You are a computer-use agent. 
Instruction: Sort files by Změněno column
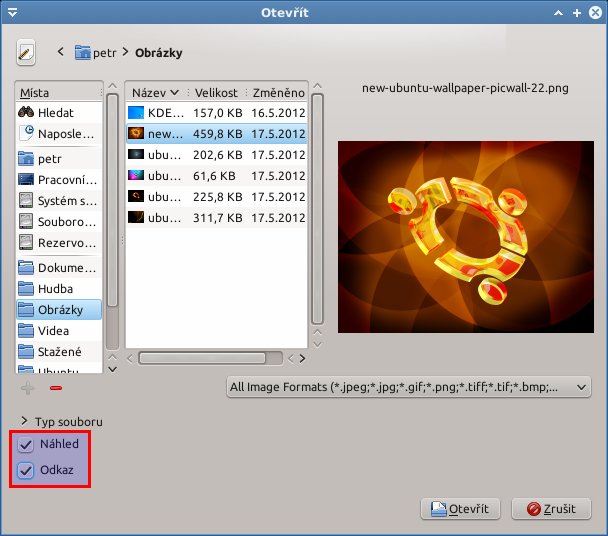tap(278, 92)
